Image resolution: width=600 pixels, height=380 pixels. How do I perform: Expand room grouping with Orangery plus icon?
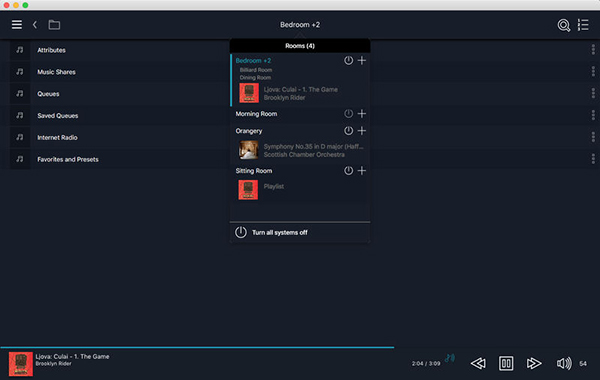tap(362, 131)
